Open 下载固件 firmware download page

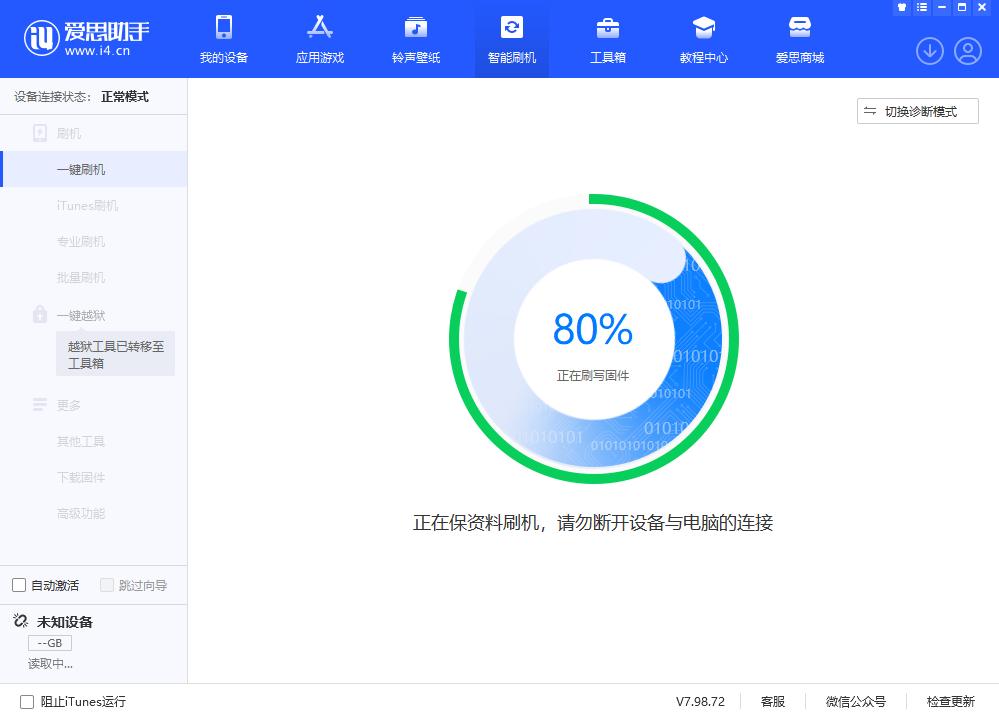(x=81, y=477)
